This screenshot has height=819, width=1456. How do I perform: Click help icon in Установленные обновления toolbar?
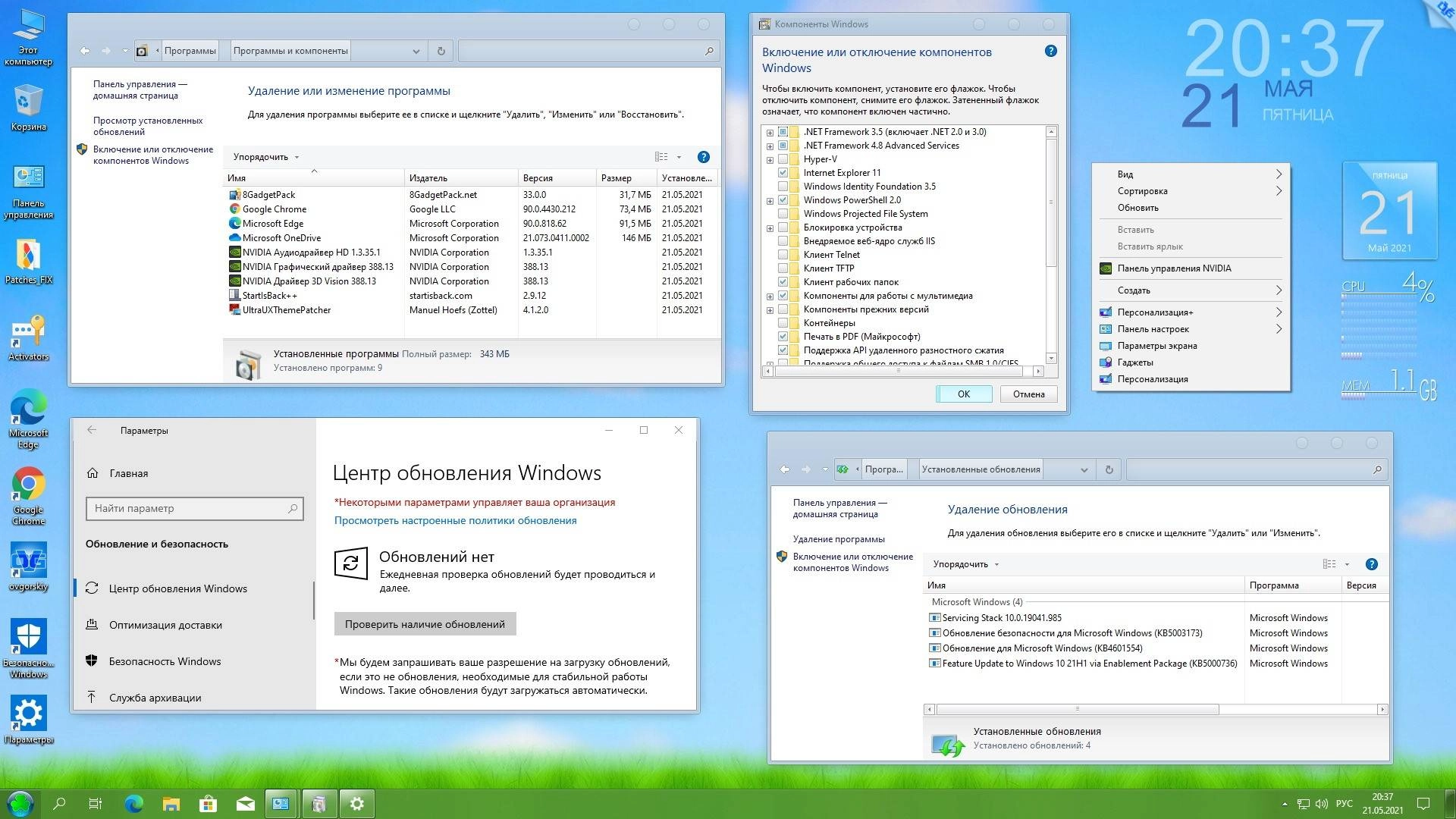point(1371,564)
